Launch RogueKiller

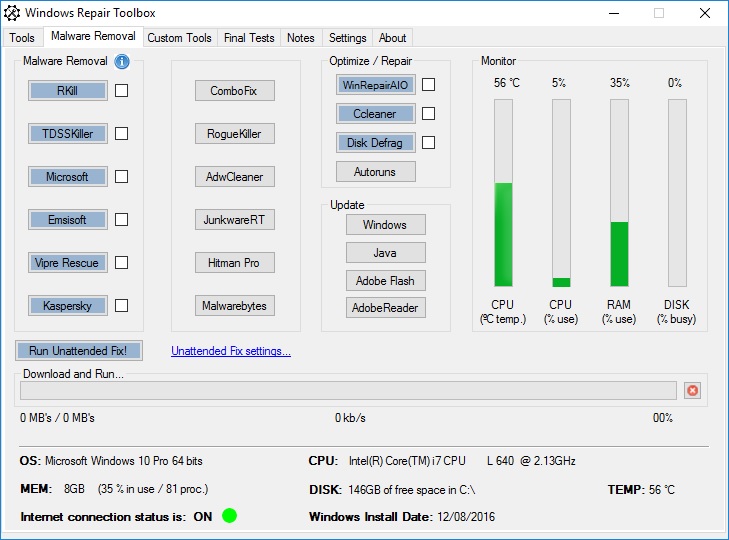pyautogui.click(x=235, y=133)
